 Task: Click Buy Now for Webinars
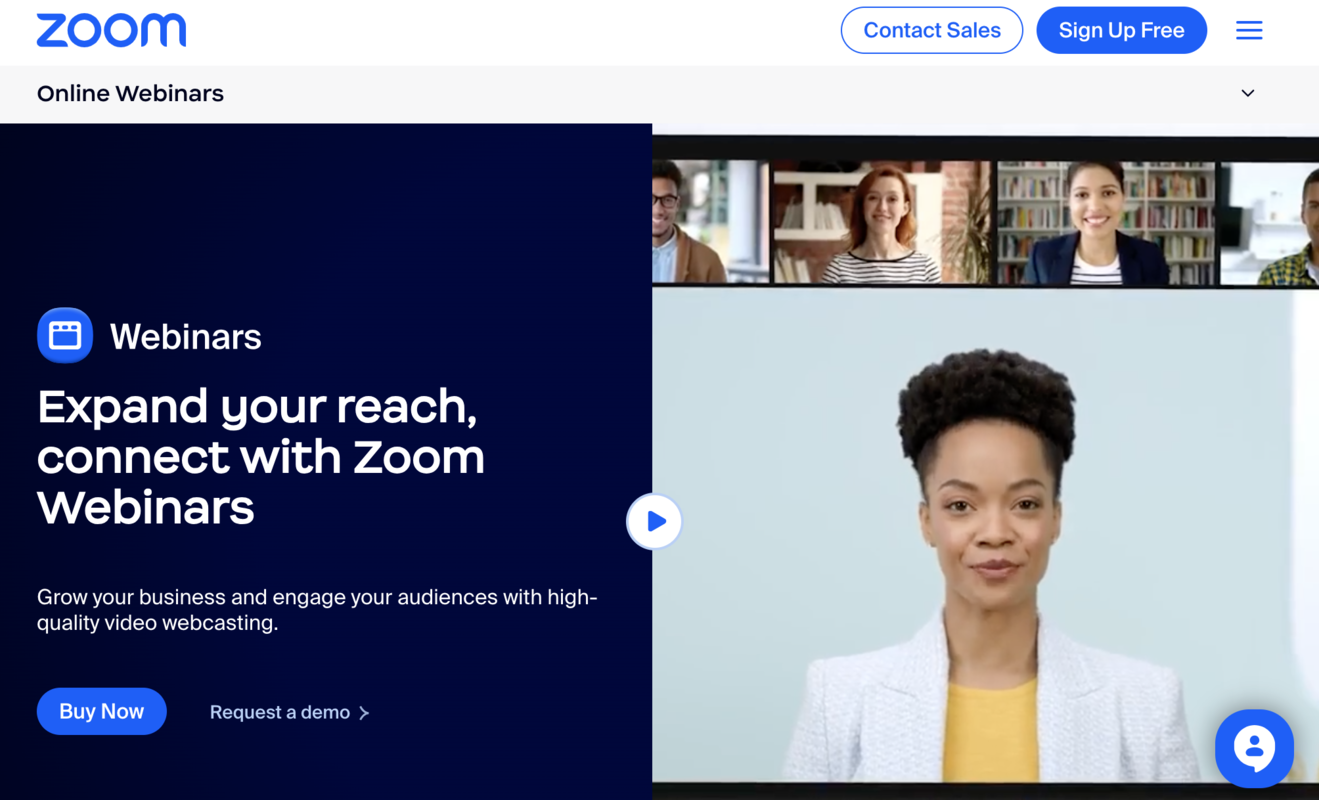[x=101, y=711]
